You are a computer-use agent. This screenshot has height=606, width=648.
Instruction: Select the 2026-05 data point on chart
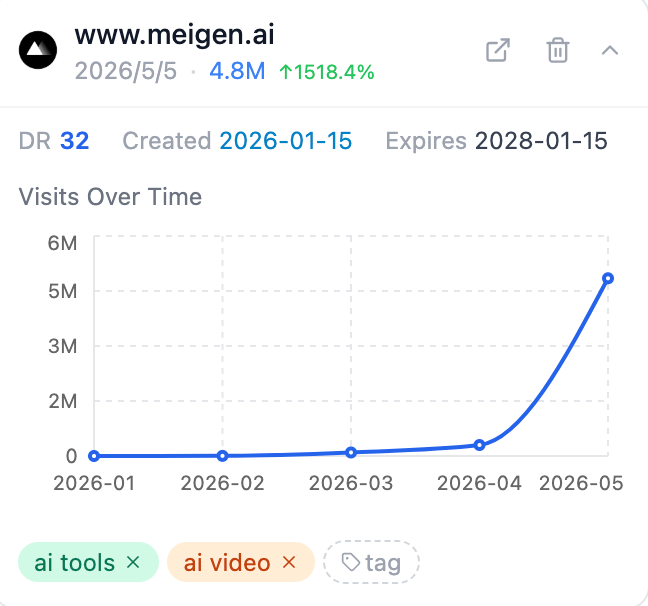tap(608, 278)
